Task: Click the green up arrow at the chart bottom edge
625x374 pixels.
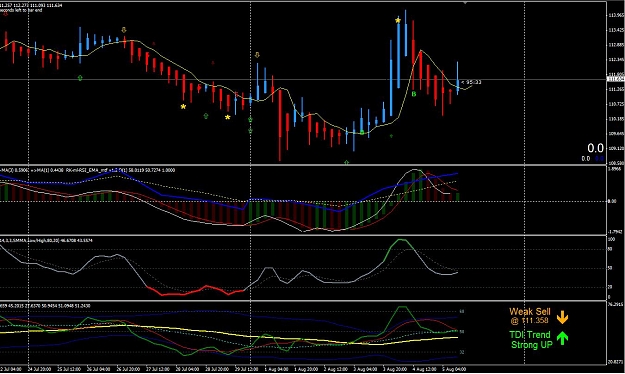Action: coord(346,162)
